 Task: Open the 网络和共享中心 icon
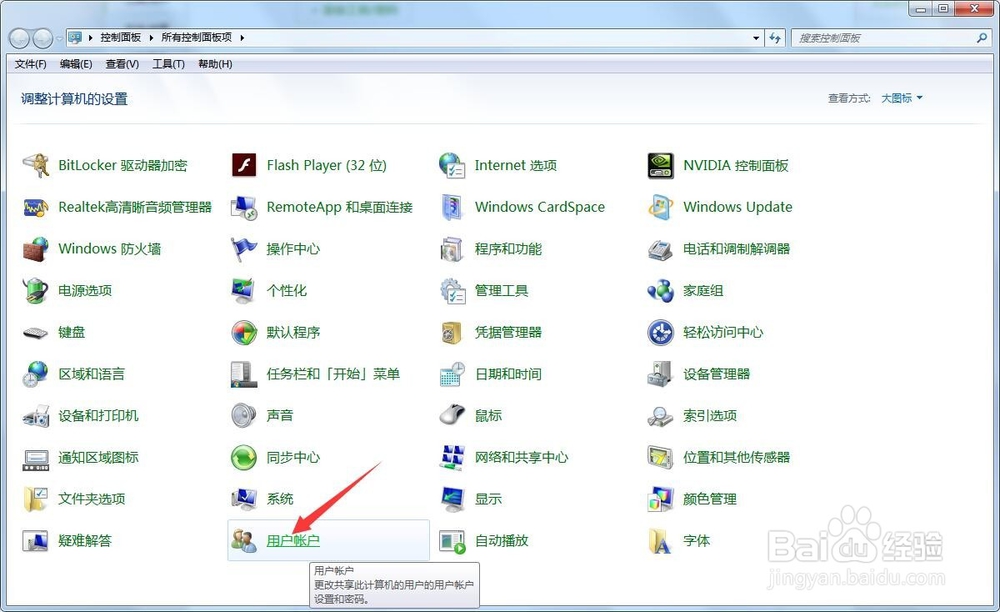click(452, 458)
